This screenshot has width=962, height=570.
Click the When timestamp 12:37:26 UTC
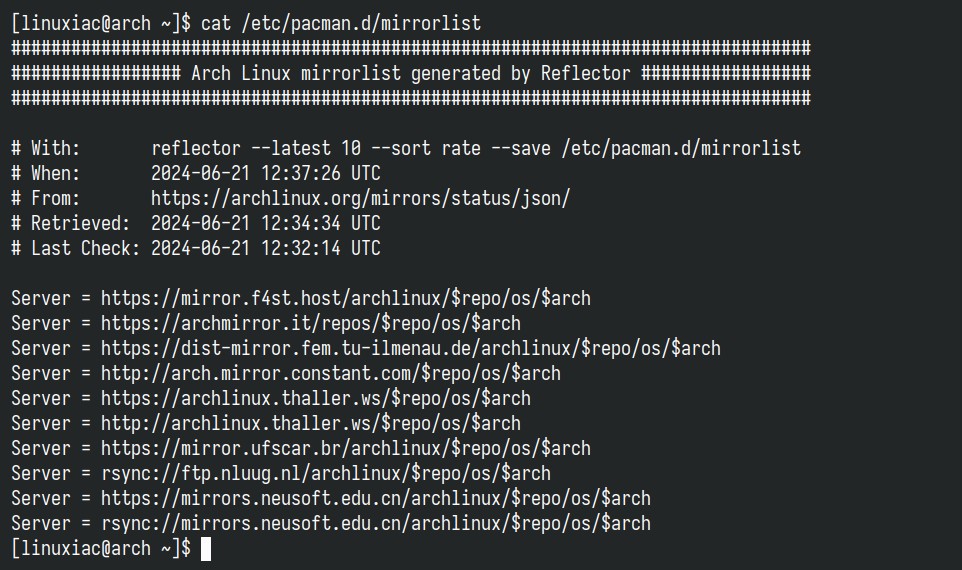[266, 174]
